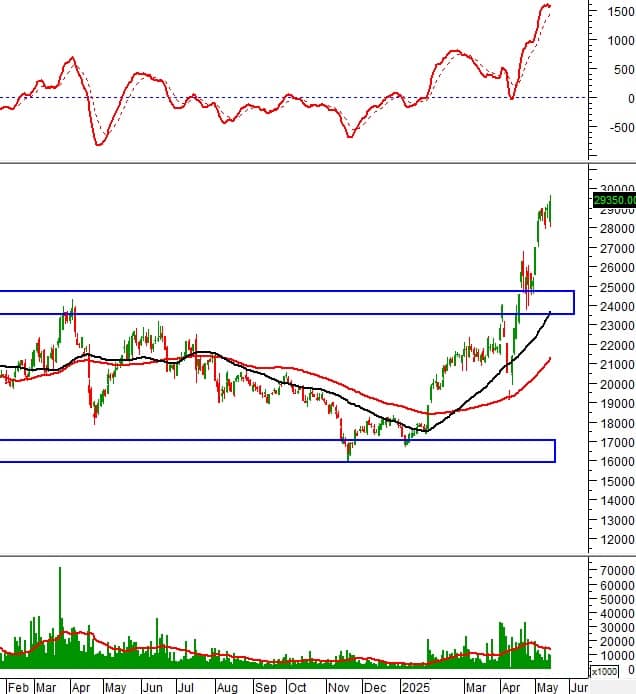Image resolution: width=636 pixels, height=694 pixels.
Task: Select the 1000 oscillator axis label
Action: pyautogui.click(x=621, y=41)
